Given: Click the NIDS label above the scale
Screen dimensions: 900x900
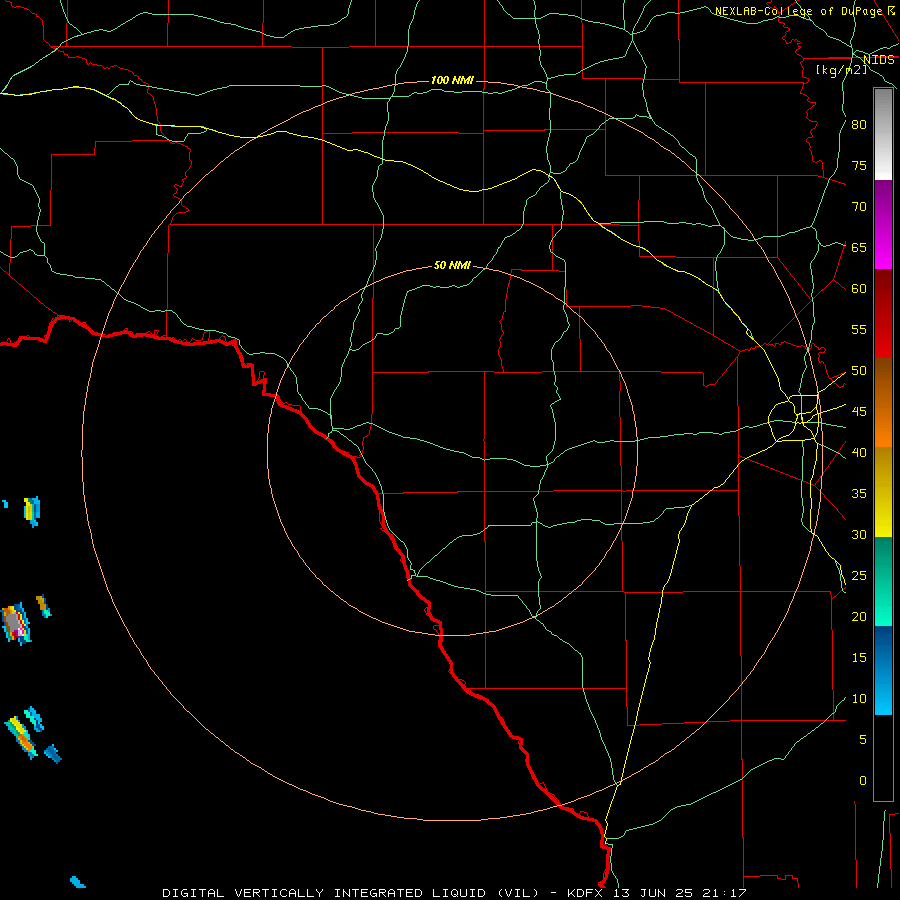Looking at the screenshot, I should coord(879,59).
